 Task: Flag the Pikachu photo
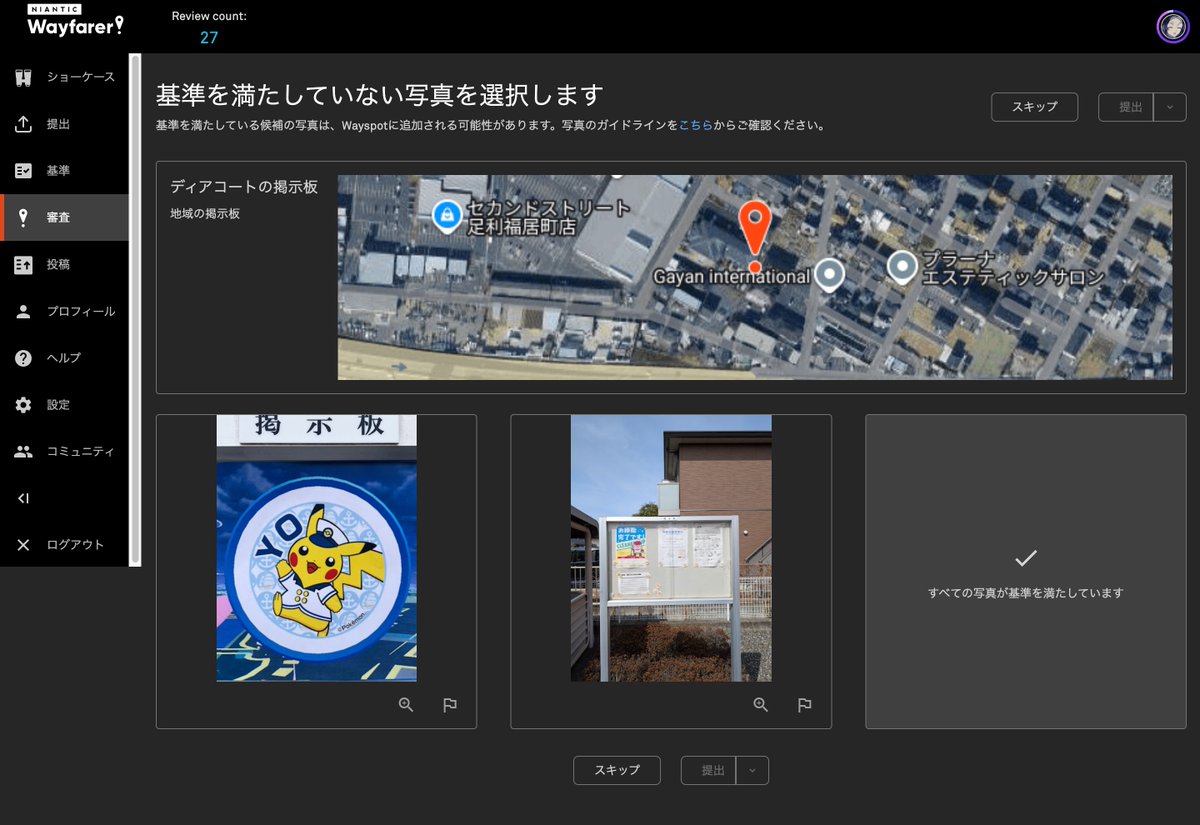pos(450,705)
